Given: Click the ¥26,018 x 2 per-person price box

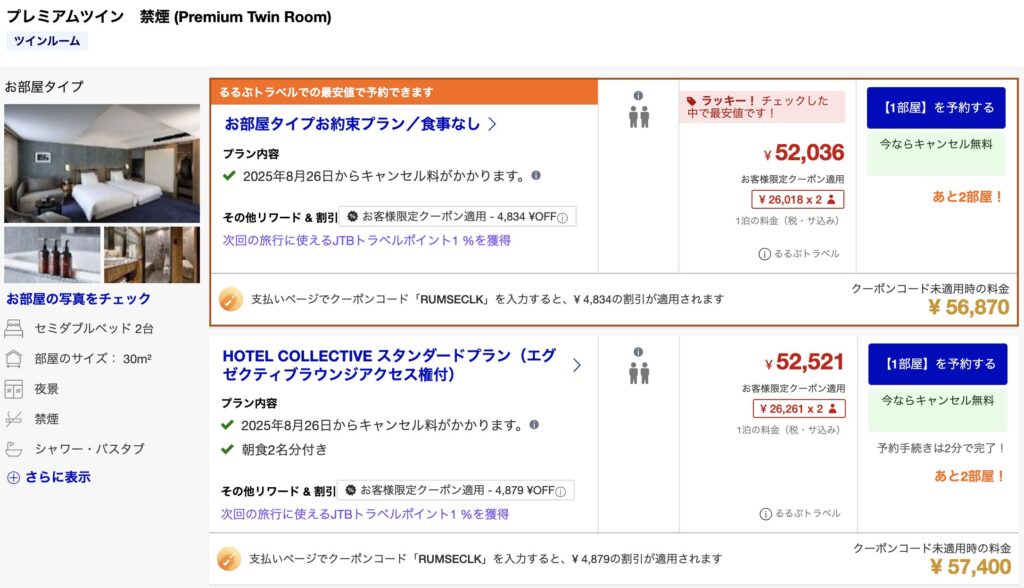Looking at the screenshot, I should pos(799,199).
